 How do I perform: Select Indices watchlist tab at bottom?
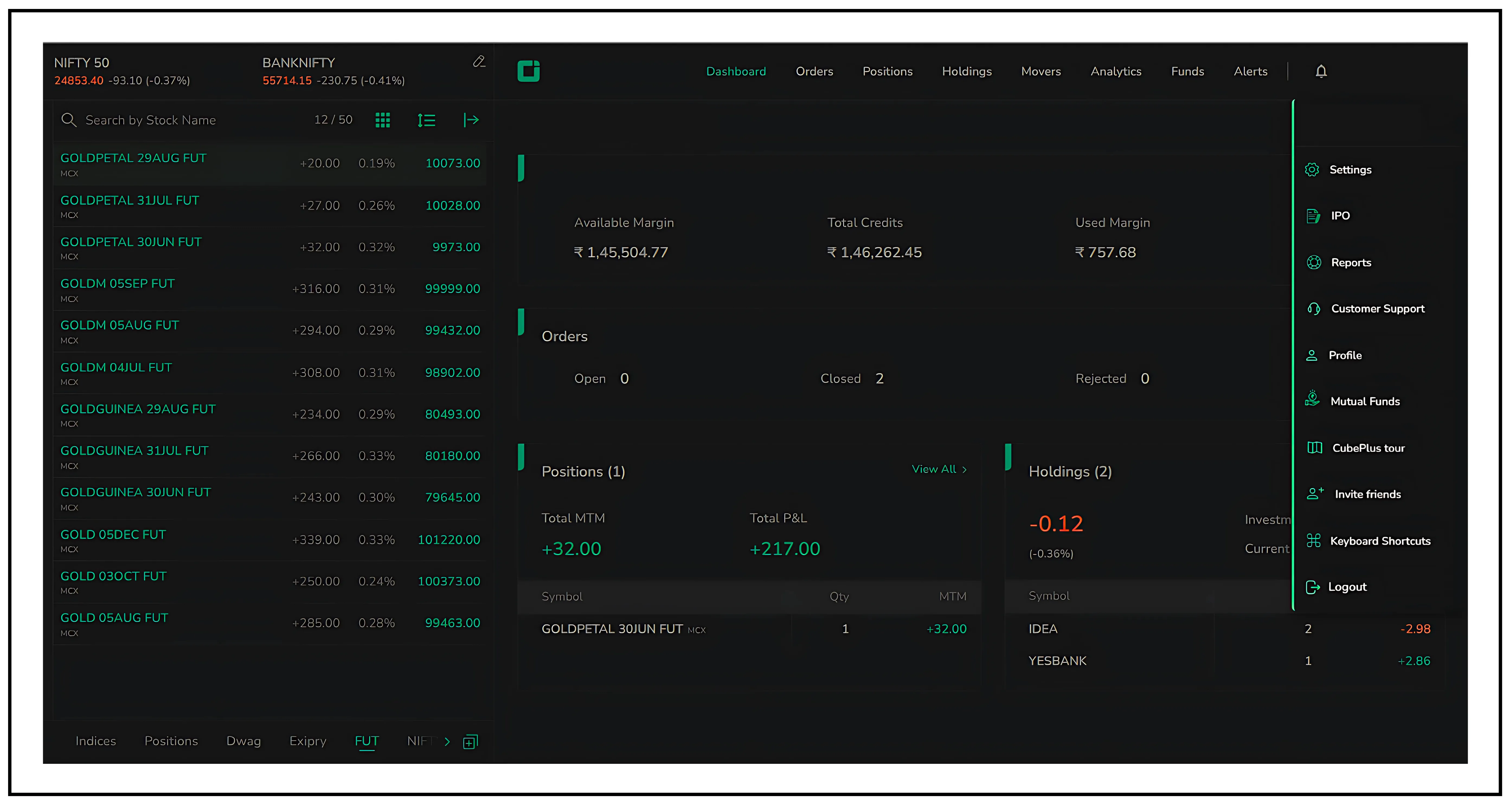96,741
